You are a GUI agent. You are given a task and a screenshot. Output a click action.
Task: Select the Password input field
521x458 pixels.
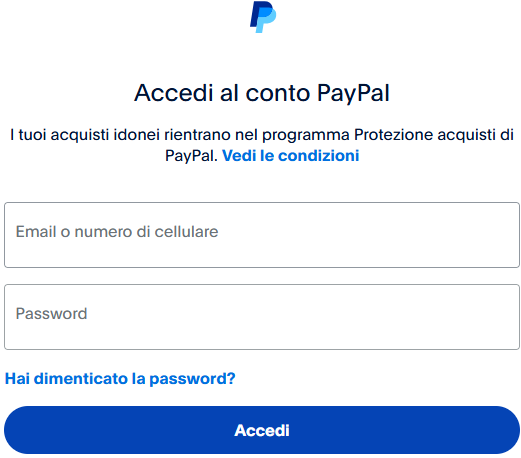[262, 317]
